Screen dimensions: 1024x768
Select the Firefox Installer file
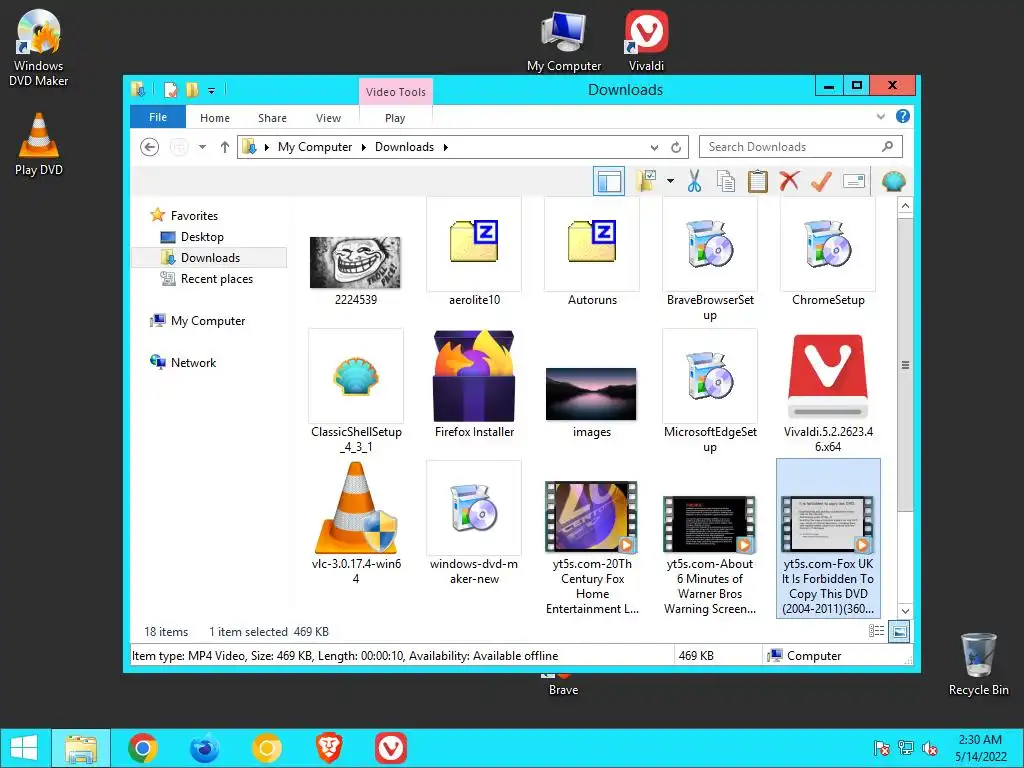(x=474, y=382)
